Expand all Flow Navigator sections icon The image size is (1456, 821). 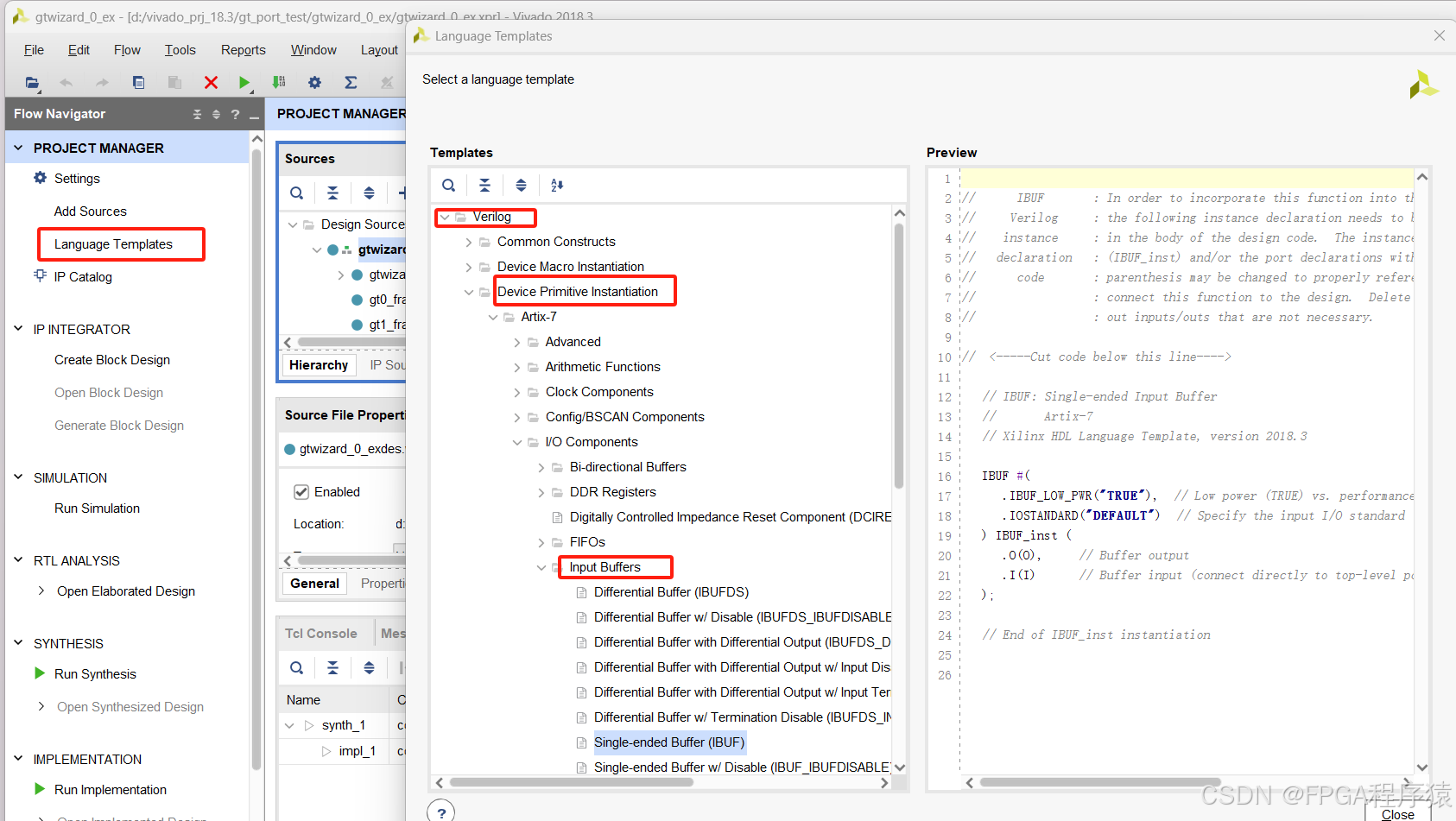click(x=216, y=114)
